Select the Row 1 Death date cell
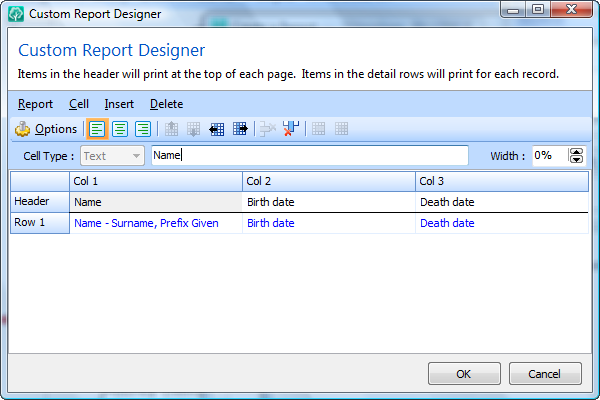This screenshot has width=600, height=400. [502, 223]
